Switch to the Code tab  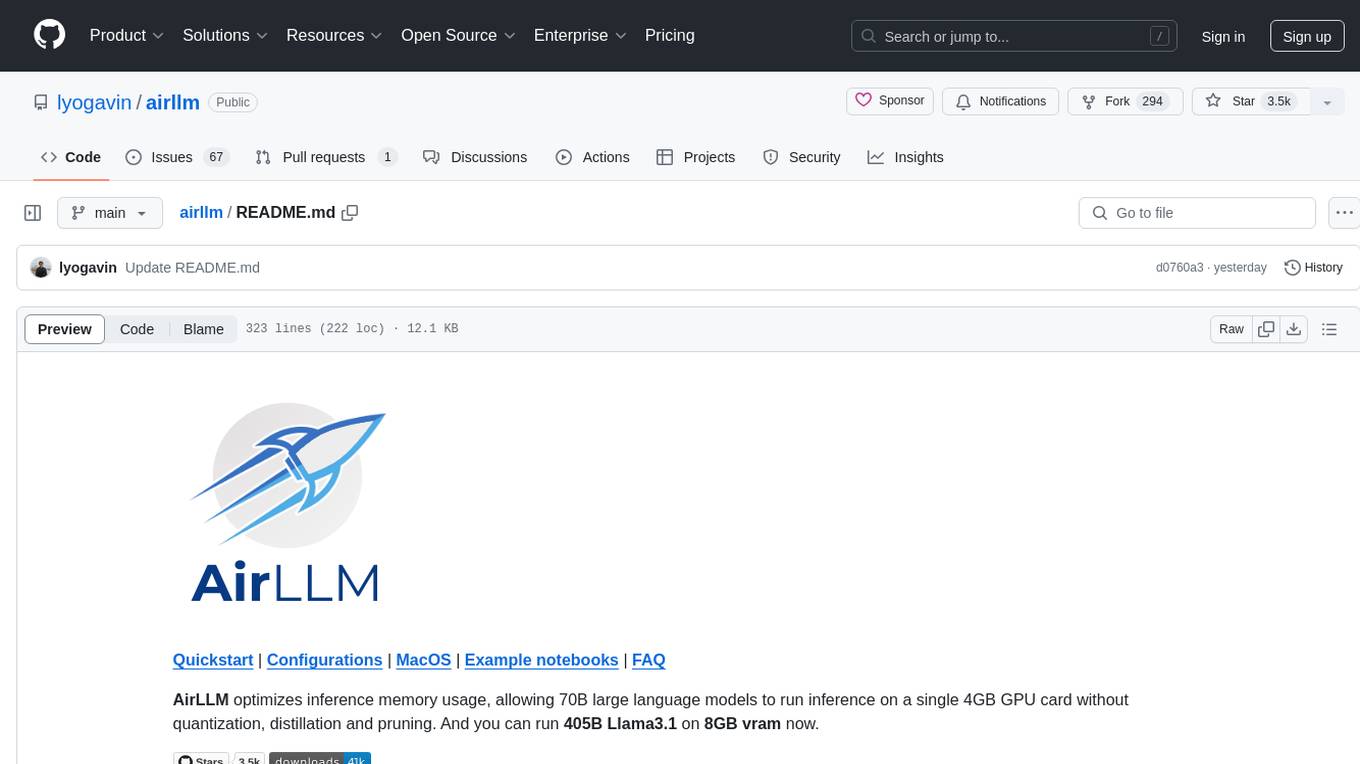(71, 157)
